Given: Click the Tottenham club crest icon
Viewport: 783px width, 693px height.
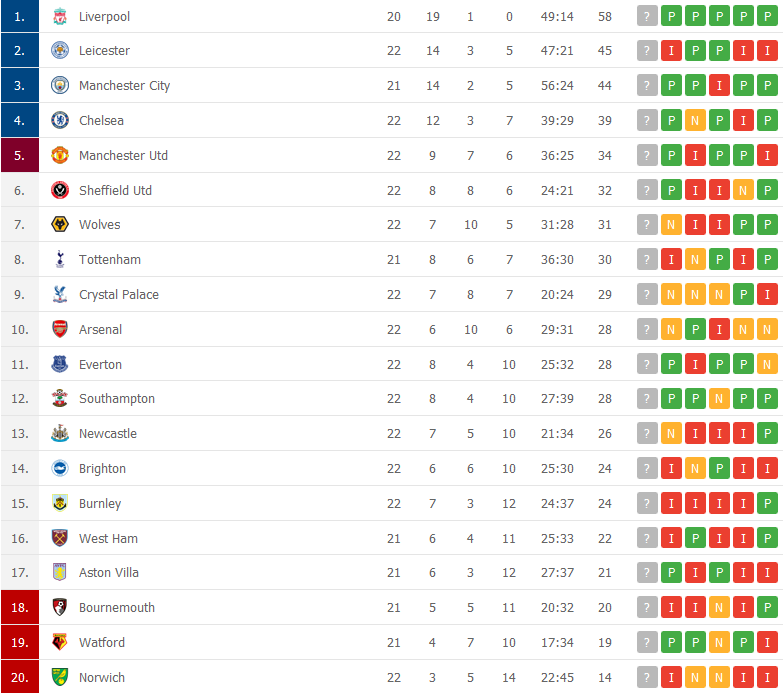Looking at the screenshot, I should click(60, 260).
